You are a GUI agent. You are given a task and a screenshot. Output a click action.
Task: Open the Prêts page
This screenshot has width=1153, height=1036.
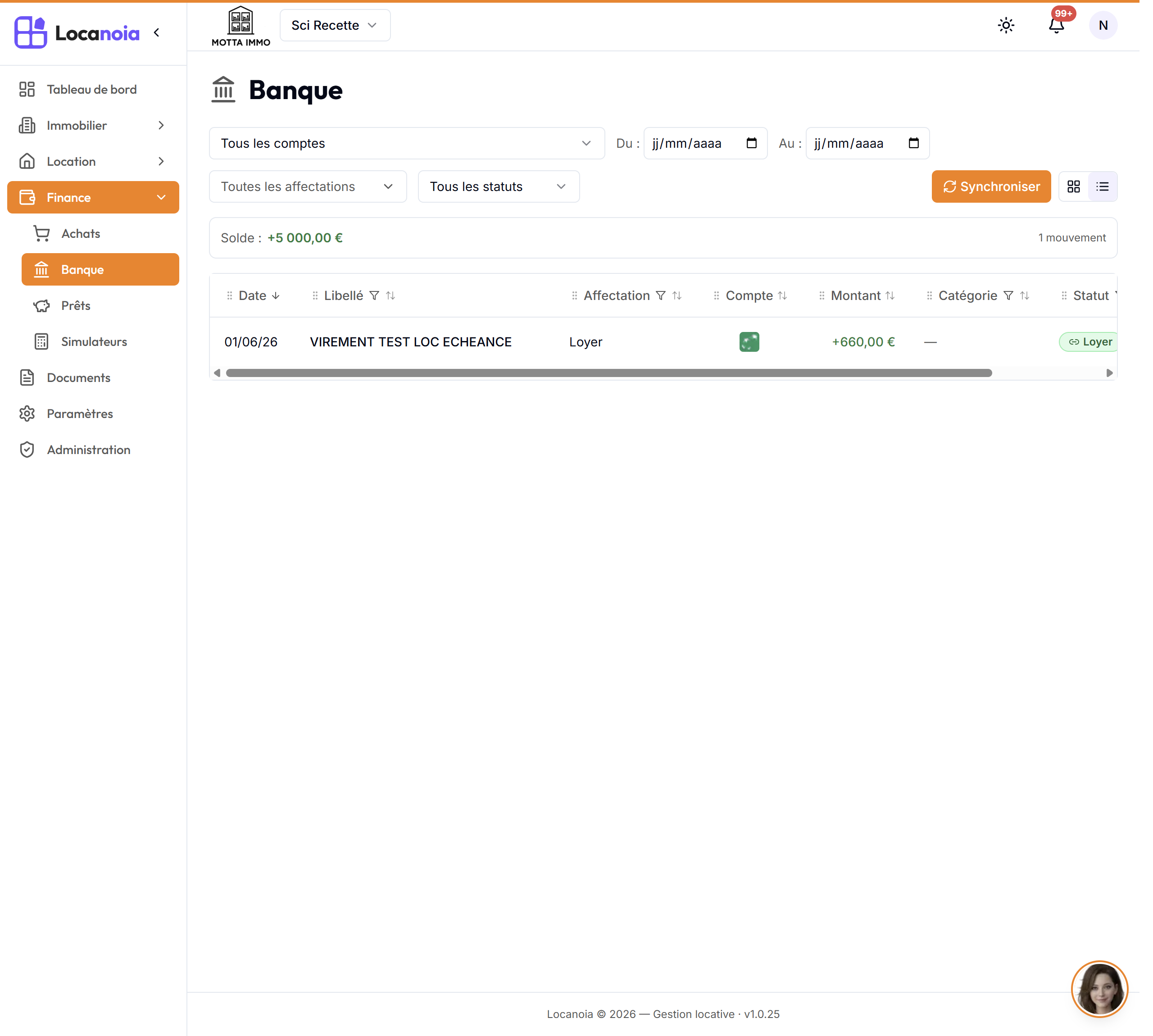click(100, 306)
